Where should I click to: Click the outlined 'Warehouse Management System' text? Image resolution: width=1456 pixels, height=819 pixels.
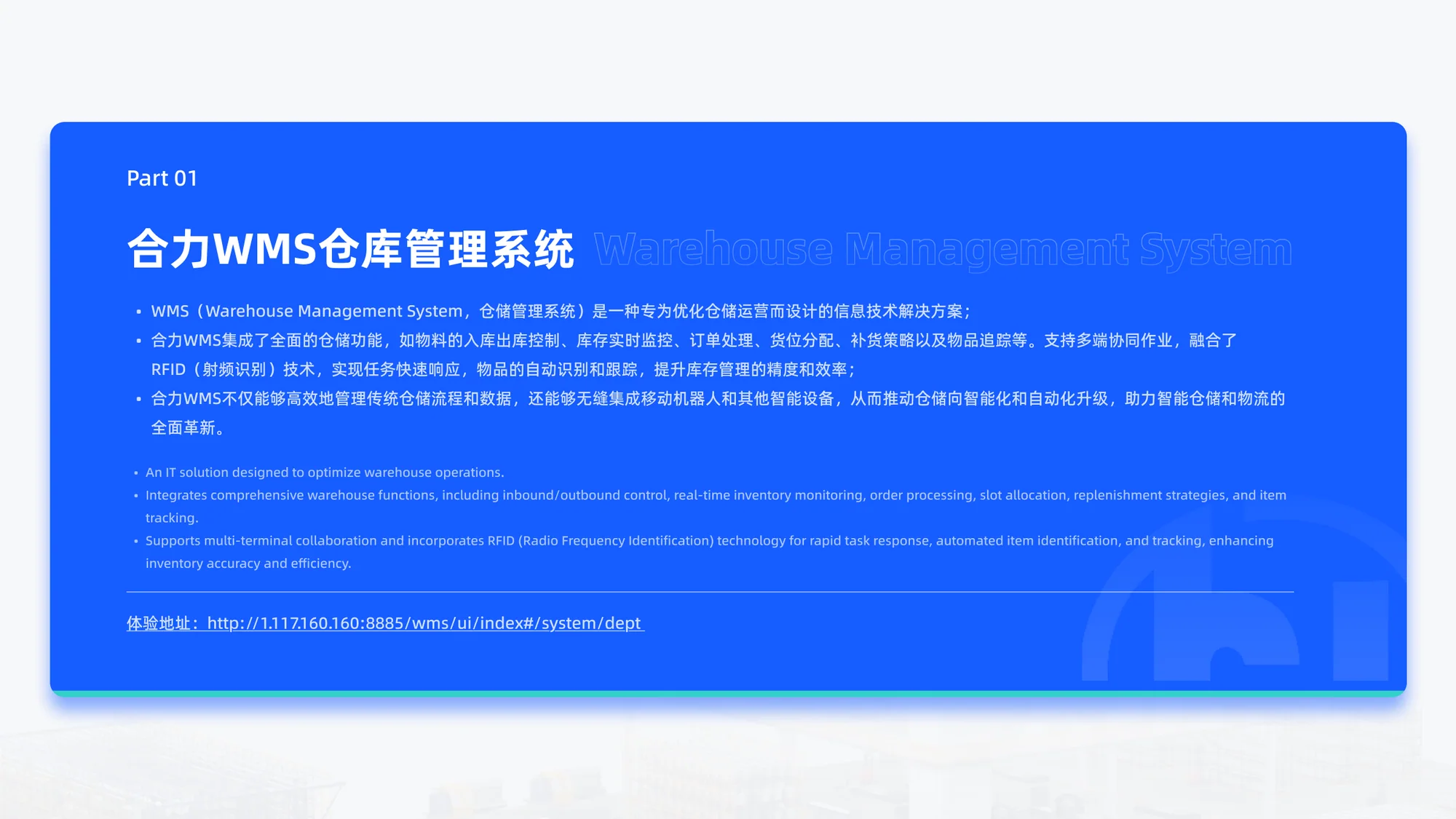943,250
